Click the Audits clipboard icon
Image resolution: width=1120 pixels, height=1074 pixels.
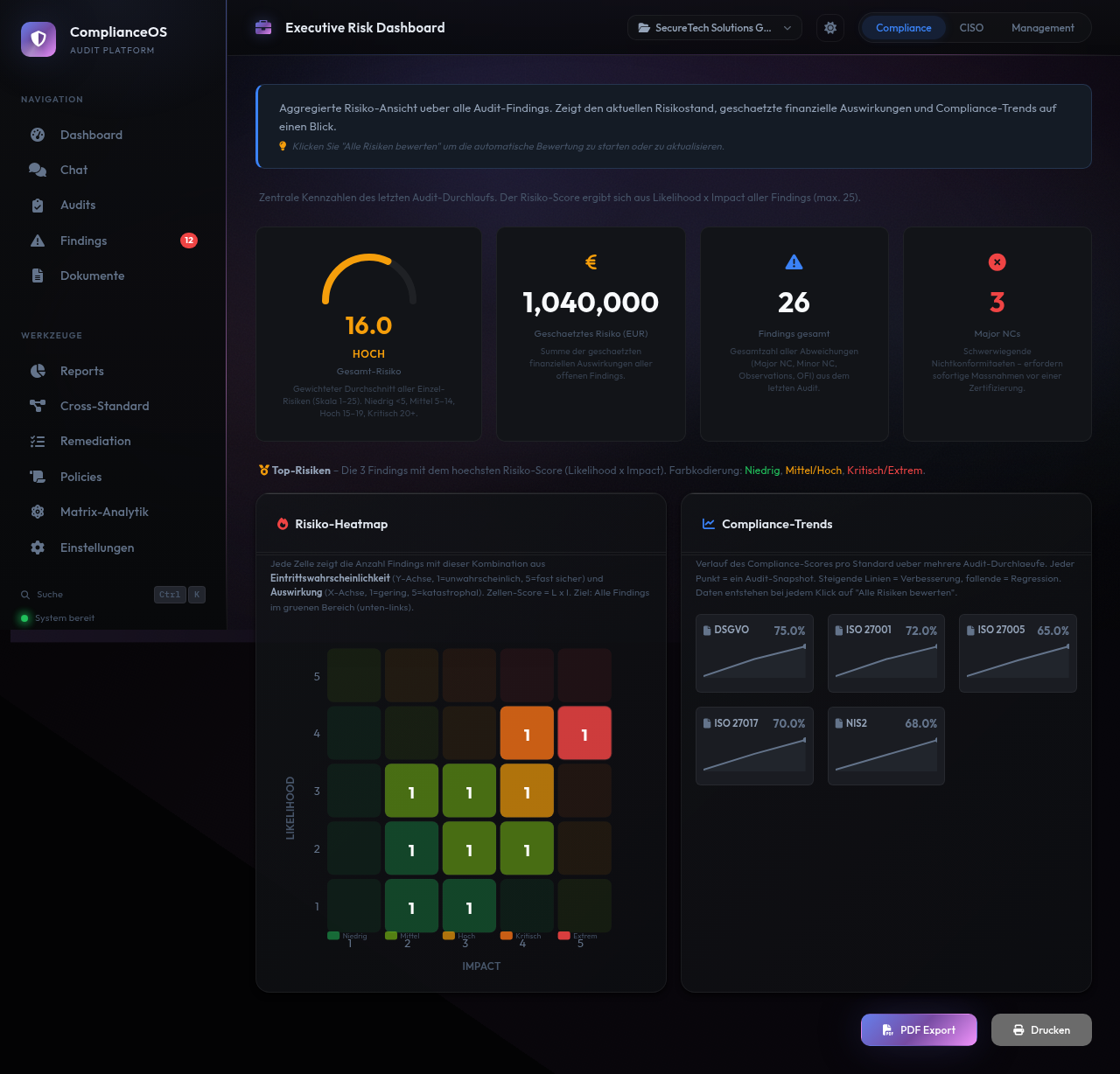pyautogui.click(x=38, y=206)
